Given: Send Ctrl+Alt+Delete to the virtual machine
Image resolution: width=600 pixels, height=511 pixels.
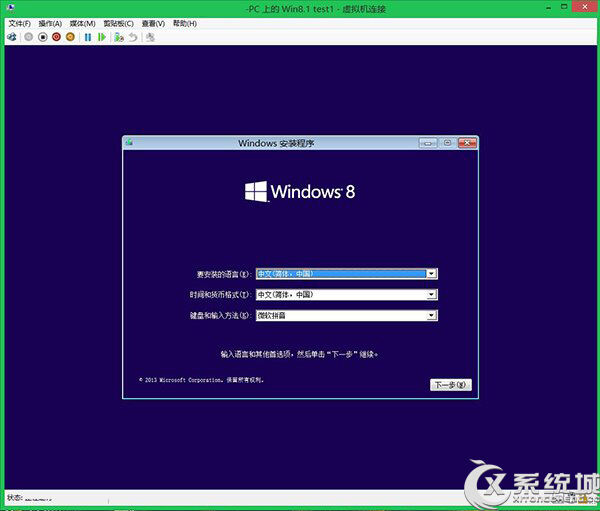Looking at the screenshot, I should 12,37.
